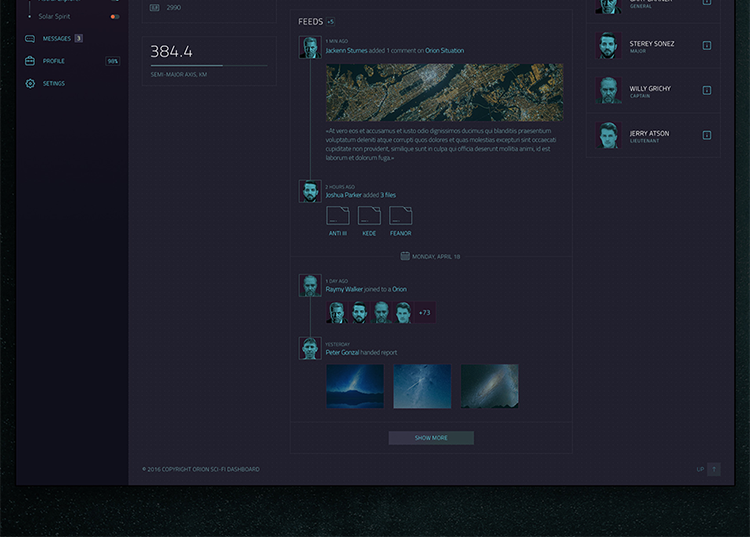Screen dimensions: 750x537
Task: Click the Up arrow button in footer
Action: pos(713,469)
